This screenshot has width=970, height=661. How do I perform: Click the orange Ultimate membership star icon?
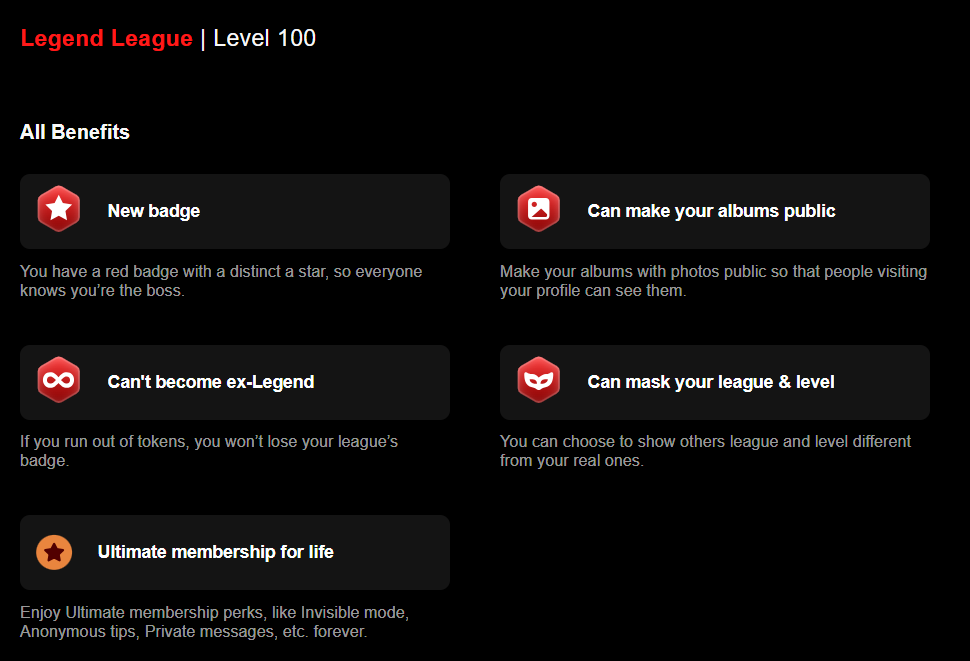[x=54, y=552]
